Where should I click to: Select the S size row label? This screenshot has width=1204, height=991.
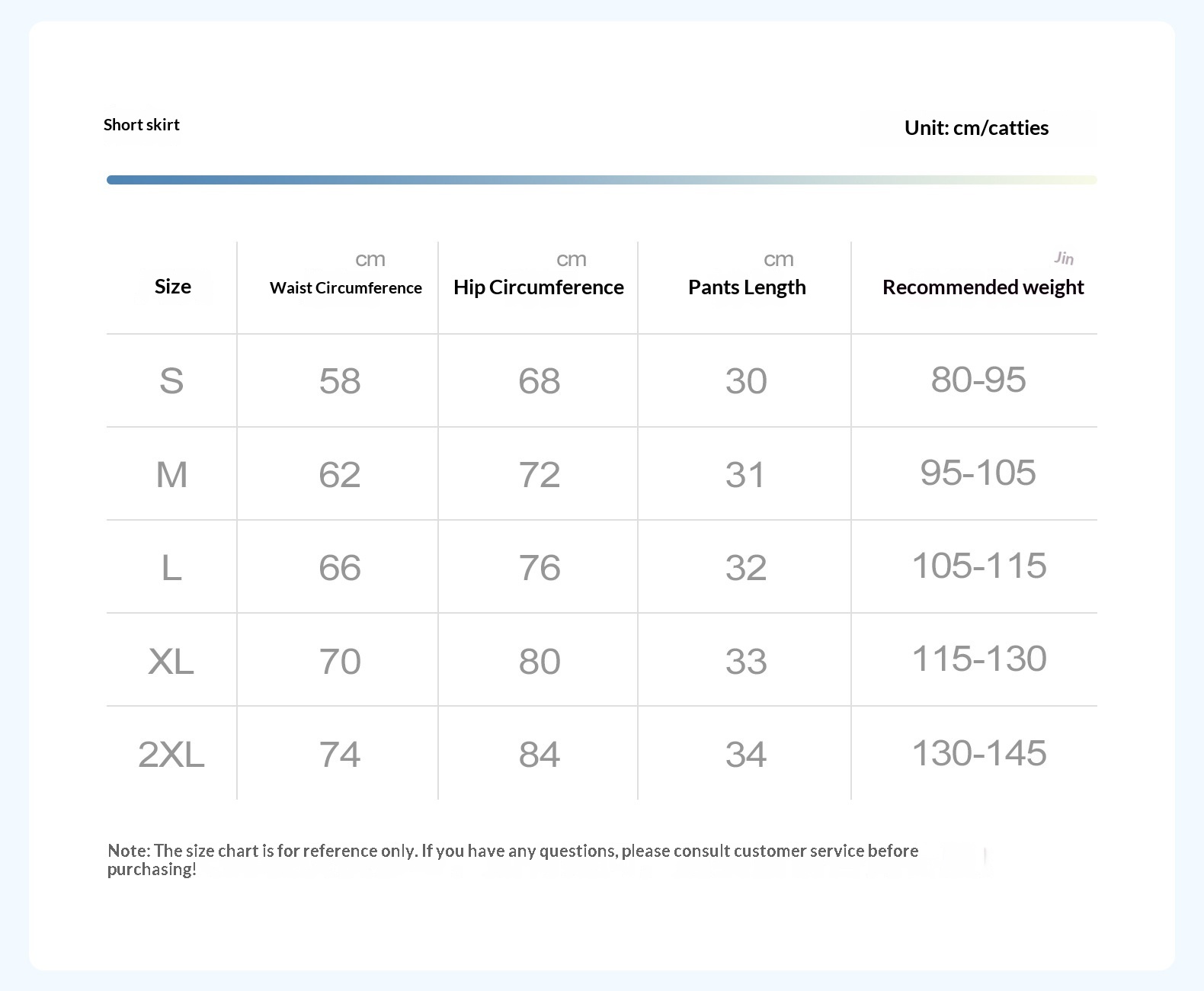pyautogui.click(x=171, y=380)
